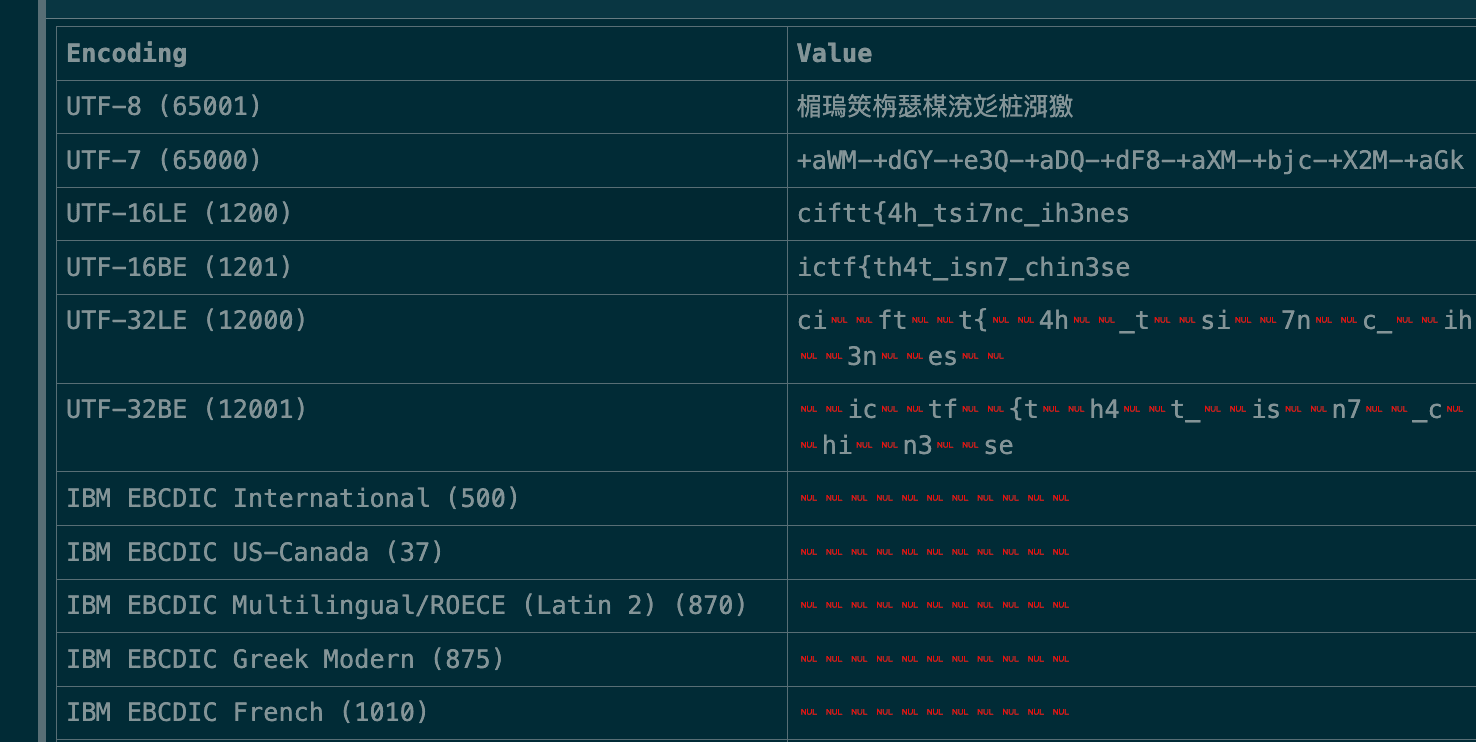This screenshot has width=1476, height=742.
Task: Click the UTF-7 value starting with +aWM-
Action: point(1130,160)
